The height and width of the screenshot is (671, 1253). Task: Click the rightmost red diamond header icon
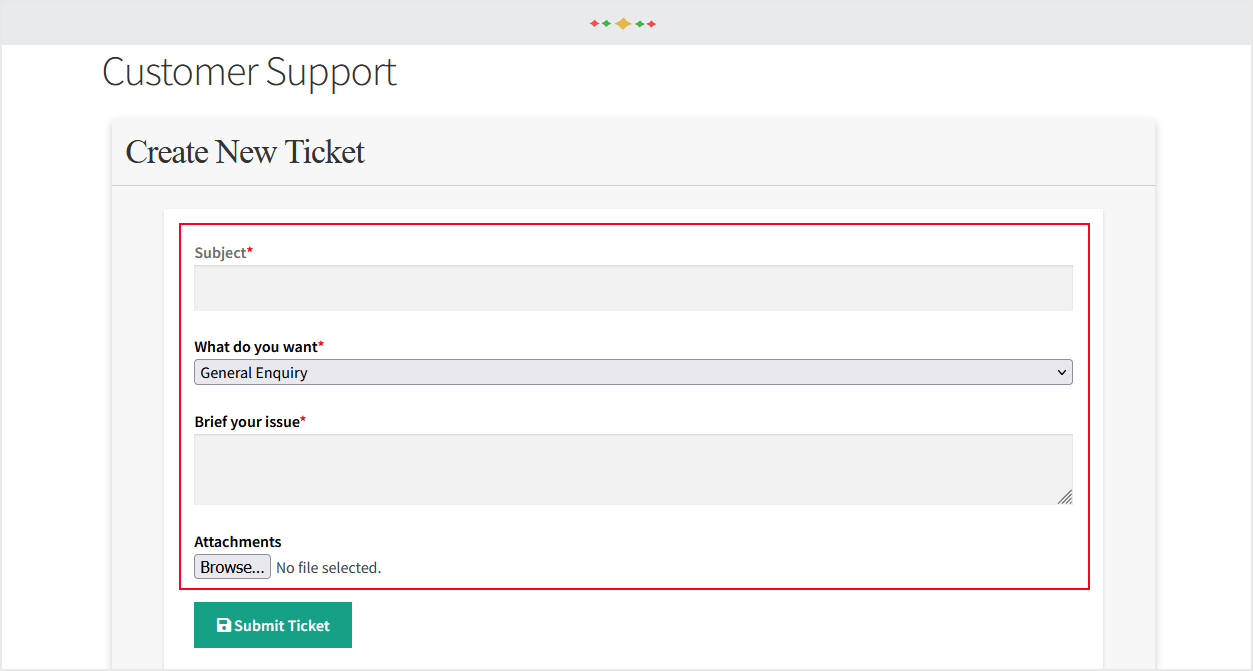652,23
